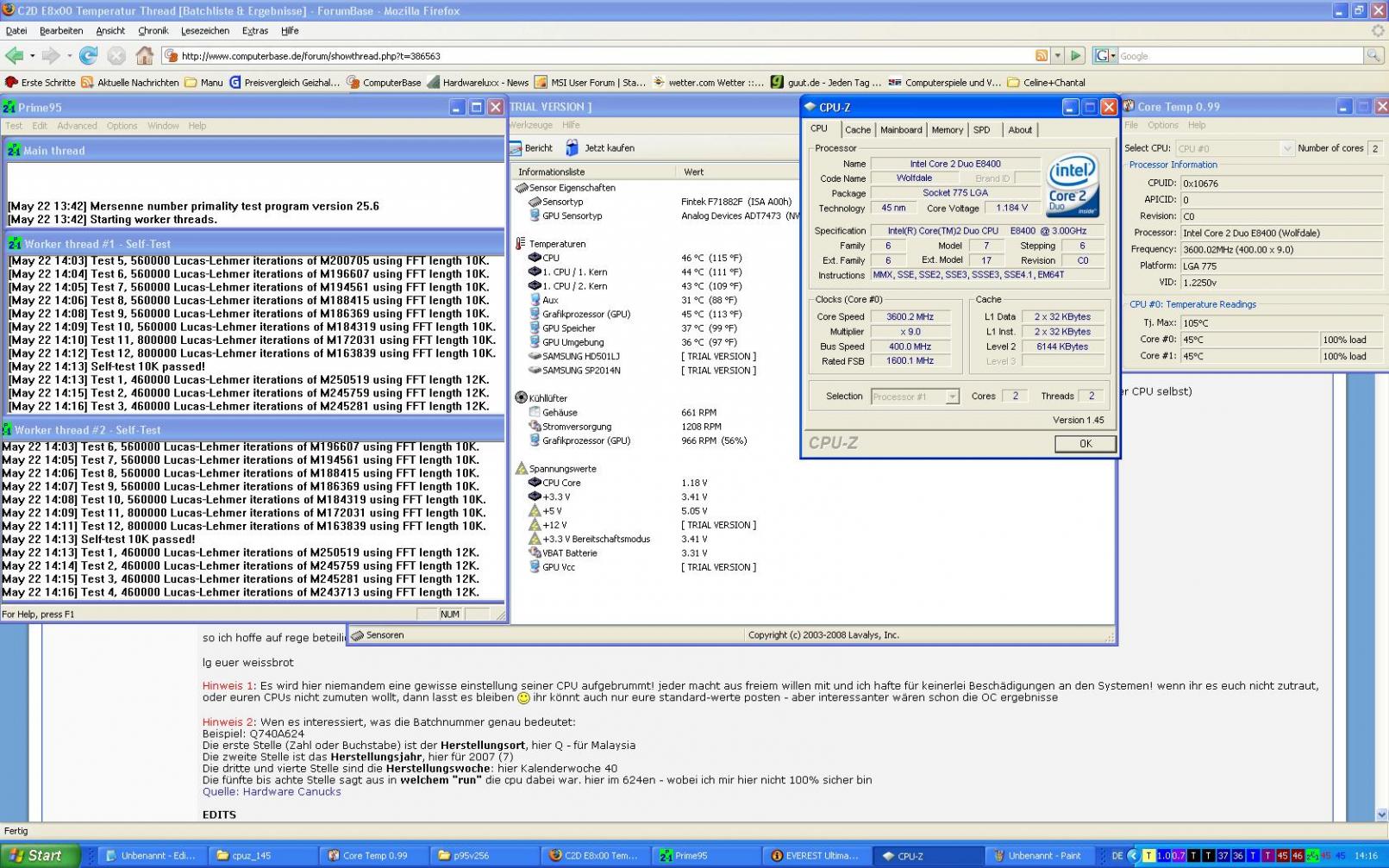Open the Options menu in Core Temp
The width and height of the screenshot is (1389, 868).
tap(1162, 126)
